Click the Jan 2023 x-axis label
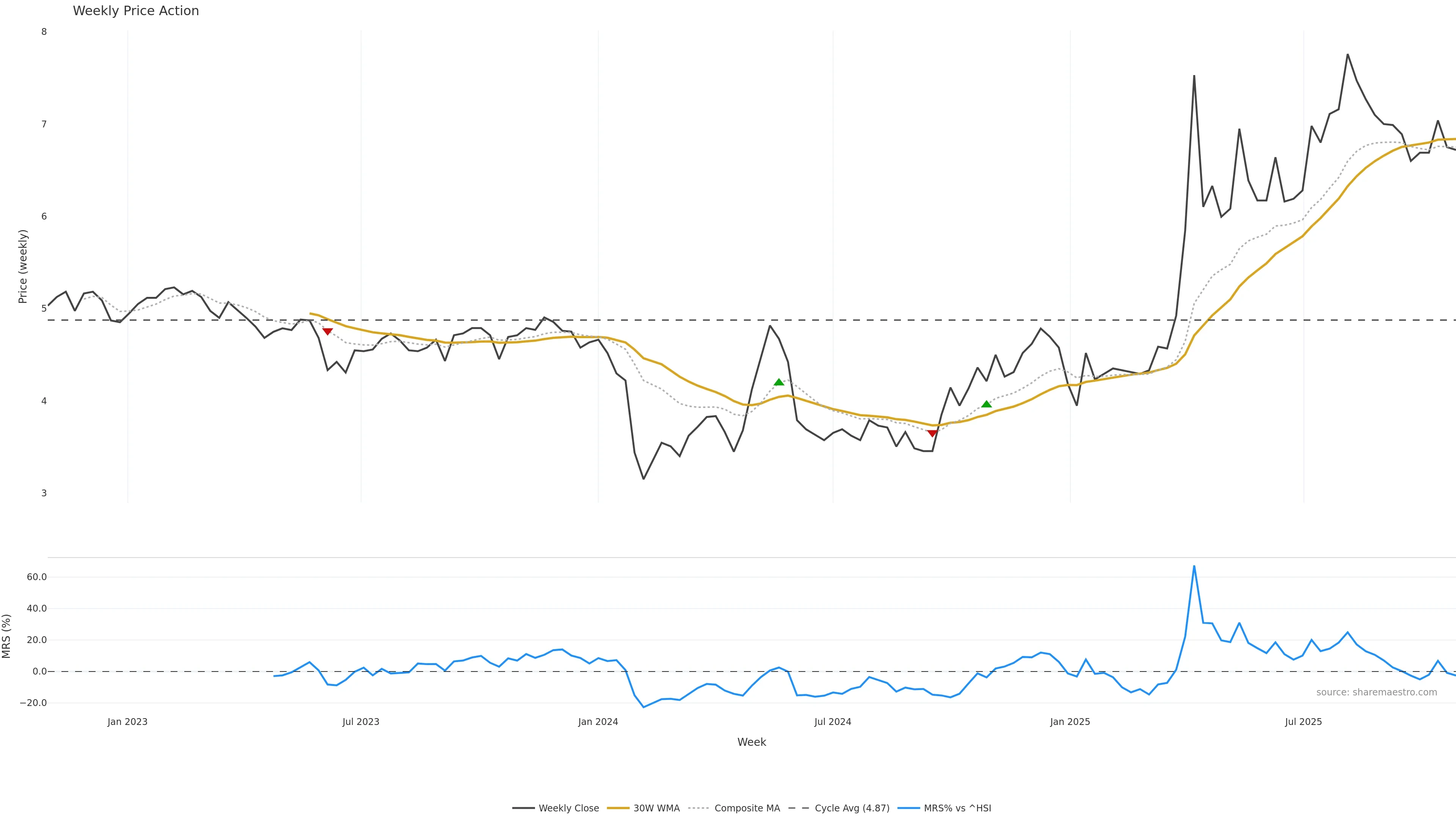This screenshot has height=819, width=1456. tap(127, 722)
